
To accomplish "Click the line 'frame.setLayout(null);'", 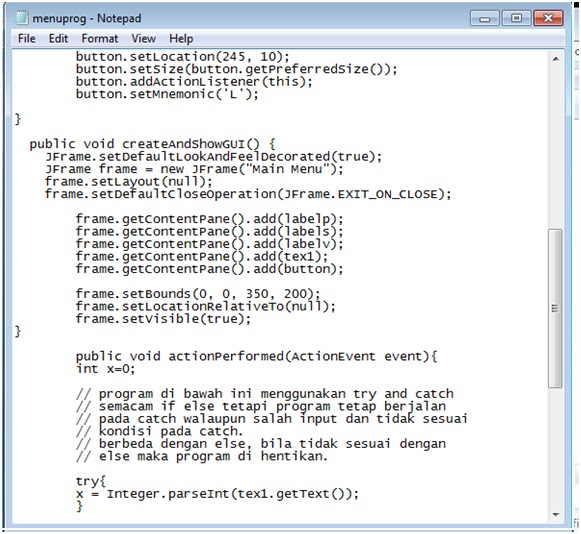I will point(129,182).
